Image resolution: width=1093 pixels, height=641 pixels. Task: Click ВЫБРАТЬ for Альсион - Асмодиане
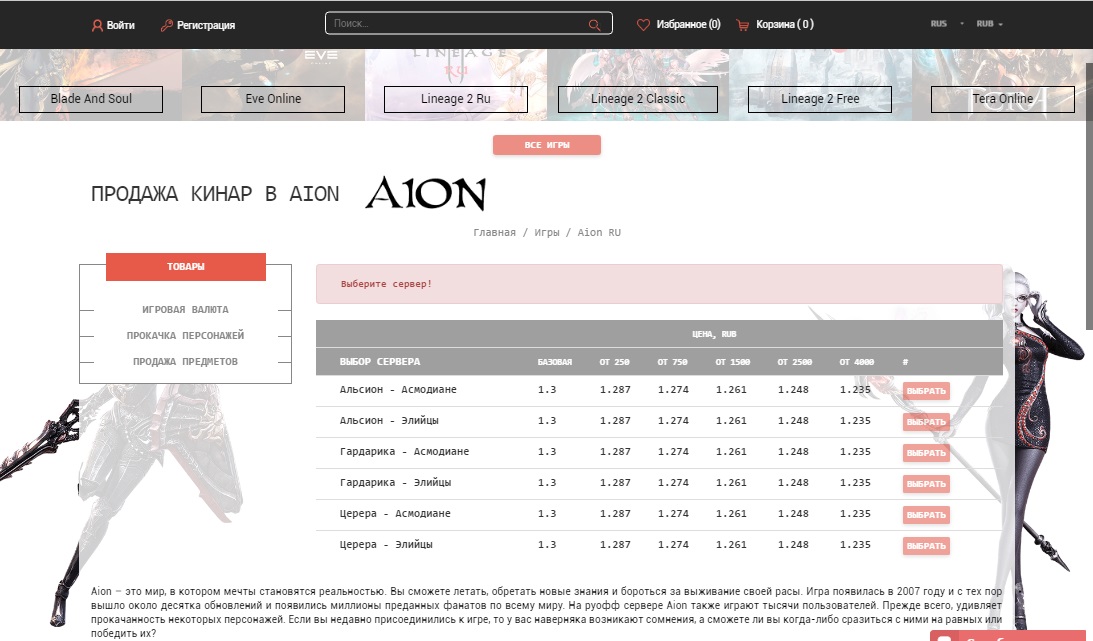pyautogui.click(x=926, y=391)
